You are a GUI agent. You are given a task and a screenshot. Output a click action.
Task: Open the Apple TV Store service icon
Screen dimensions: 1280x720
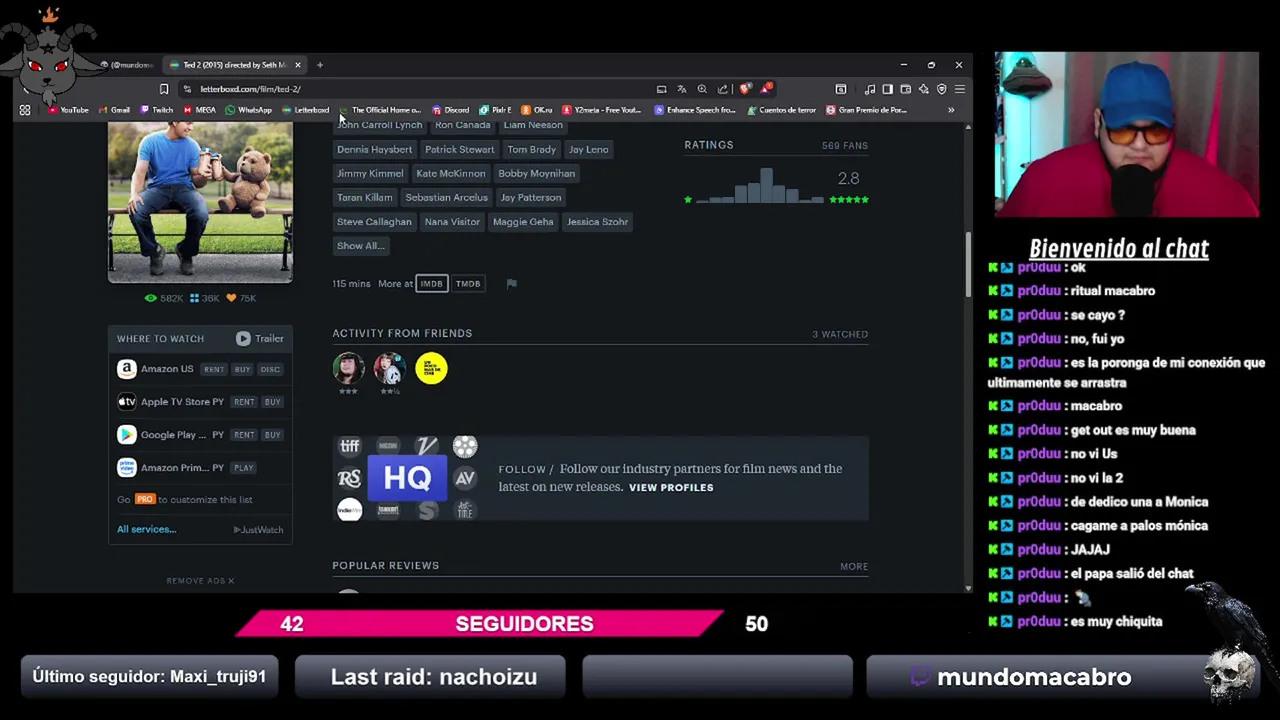pyautogui.click(x=126, y=402)
